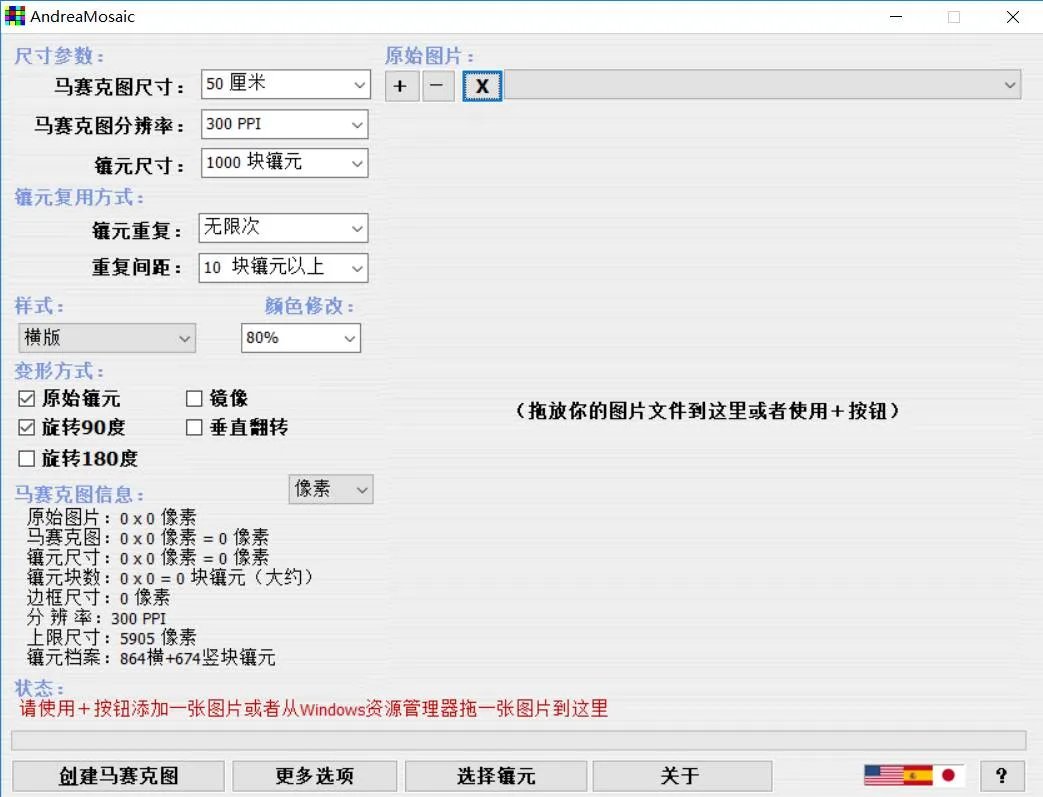Switch language with the Japanese flag
The width and height of the screenshot is (1043, 797).
(x=949, y=775)
